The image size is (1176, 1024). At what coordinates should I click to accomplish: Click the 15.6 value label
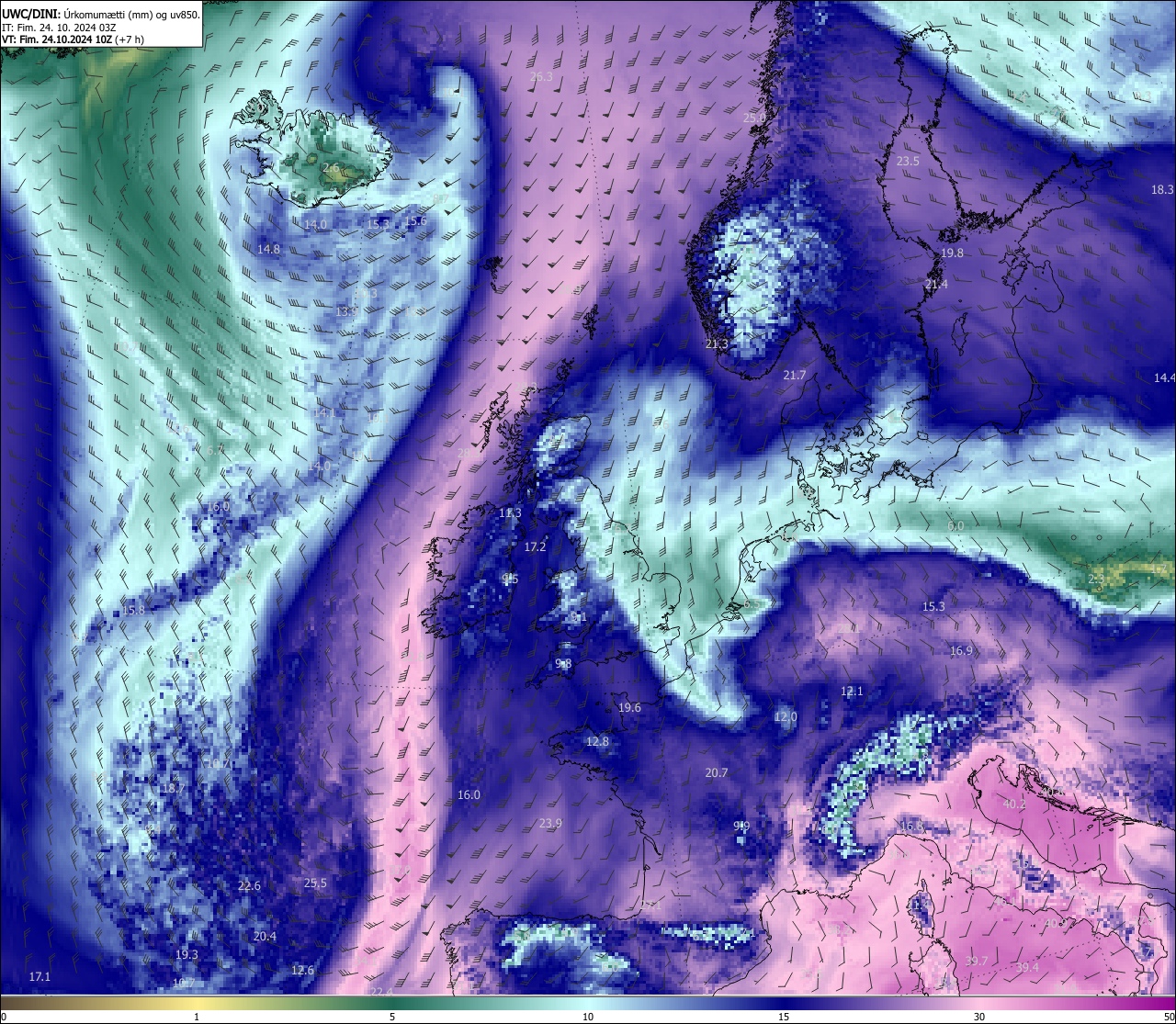click(416, 220)
